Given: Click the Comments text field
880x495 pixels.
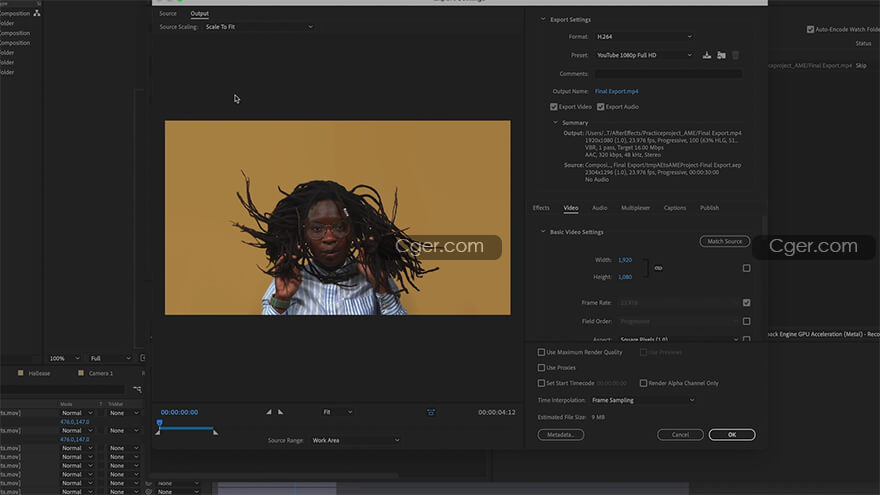Looking at the screenshot, I should (668, 74).
